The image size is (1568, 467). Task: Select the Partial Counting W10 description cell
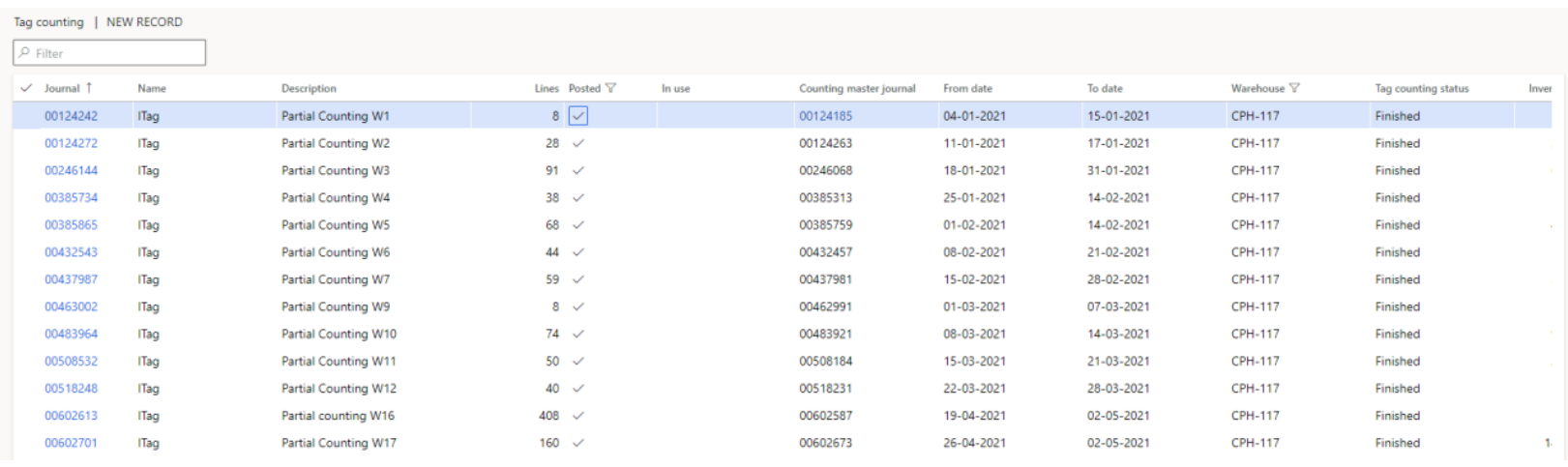[339, 334]
